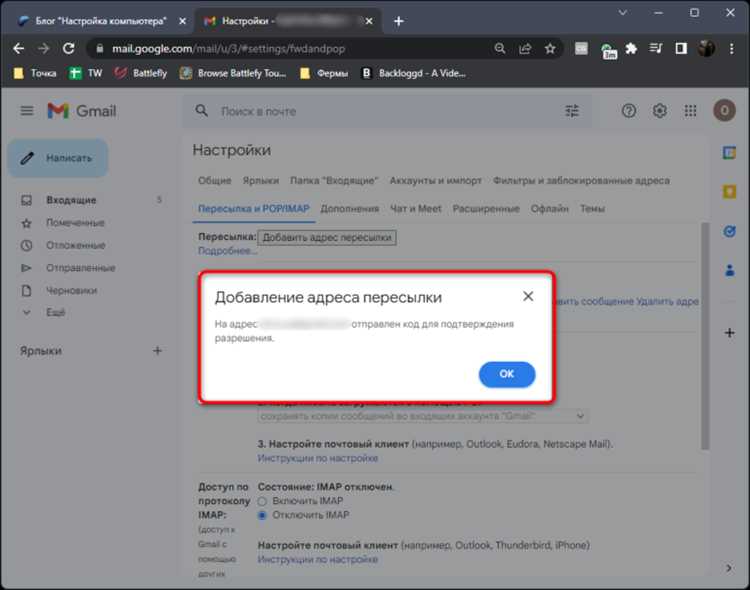Open the 'Backloggd' bookmark
750x590 pixels.
[414, 73]
